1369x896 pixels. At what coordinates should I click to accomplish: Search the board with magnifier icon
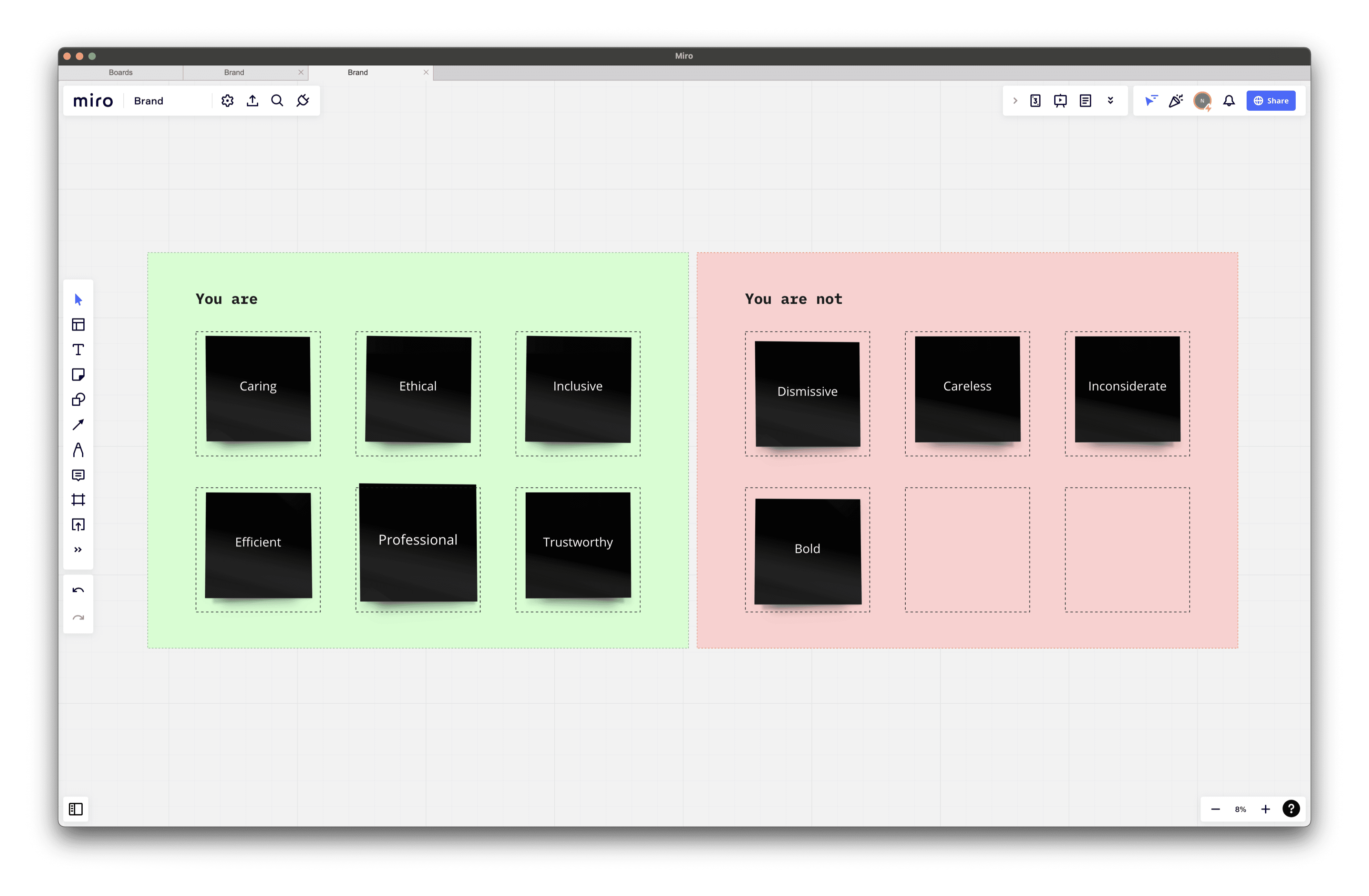(277, 101)
